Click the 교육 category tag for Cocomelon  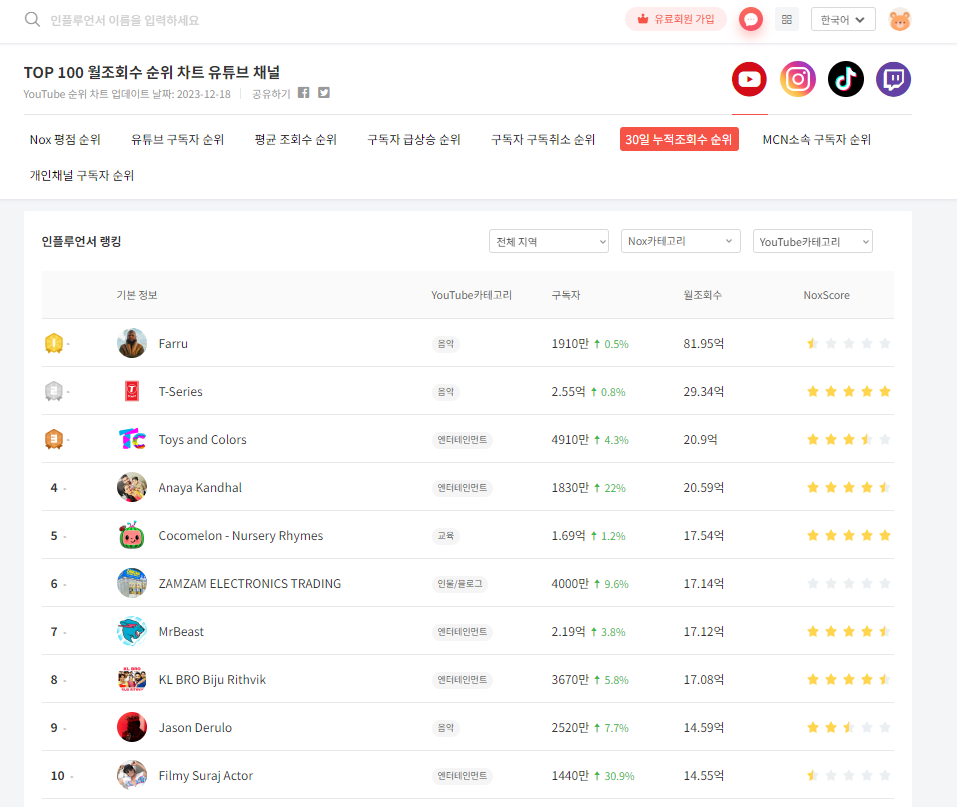(446, 536)
